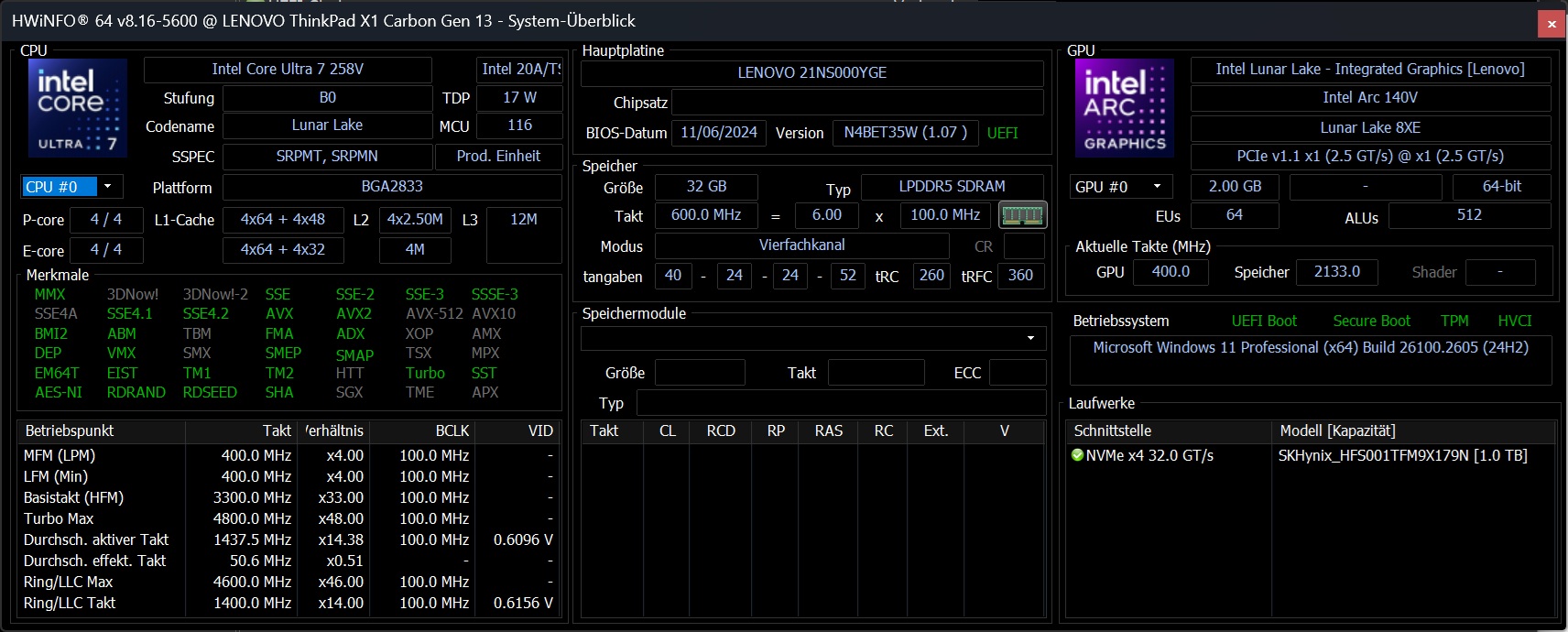Click the Betriebspunkt column header
Image resolution: width=1568 pixels, height=632 pixels.
tap(102, 430)
